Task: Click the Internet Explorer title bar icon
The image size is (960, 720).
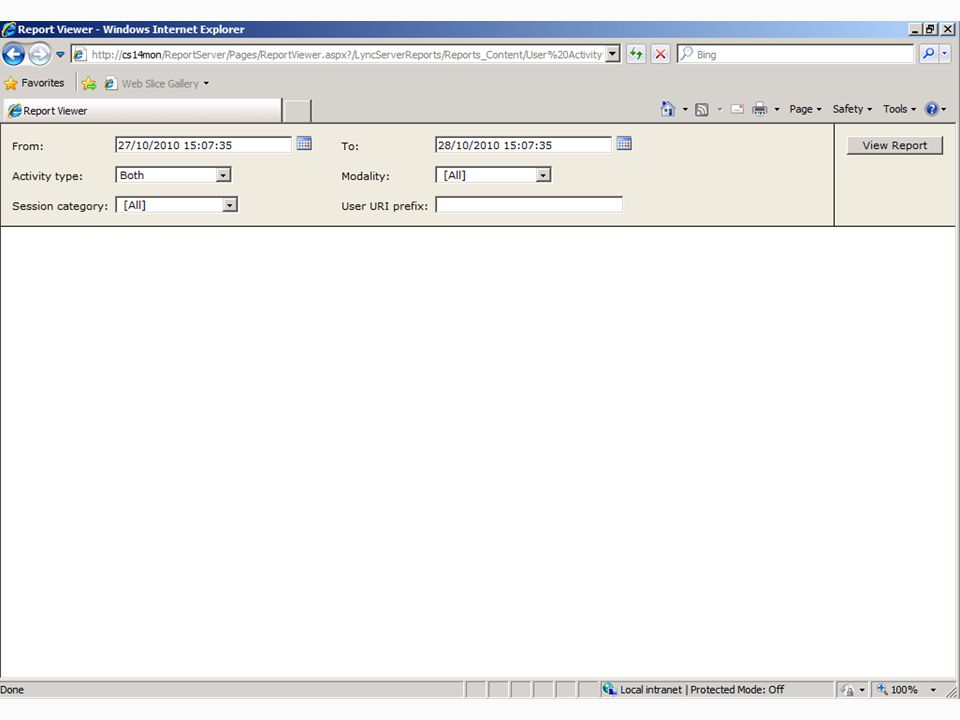Action: click(9, 29)
